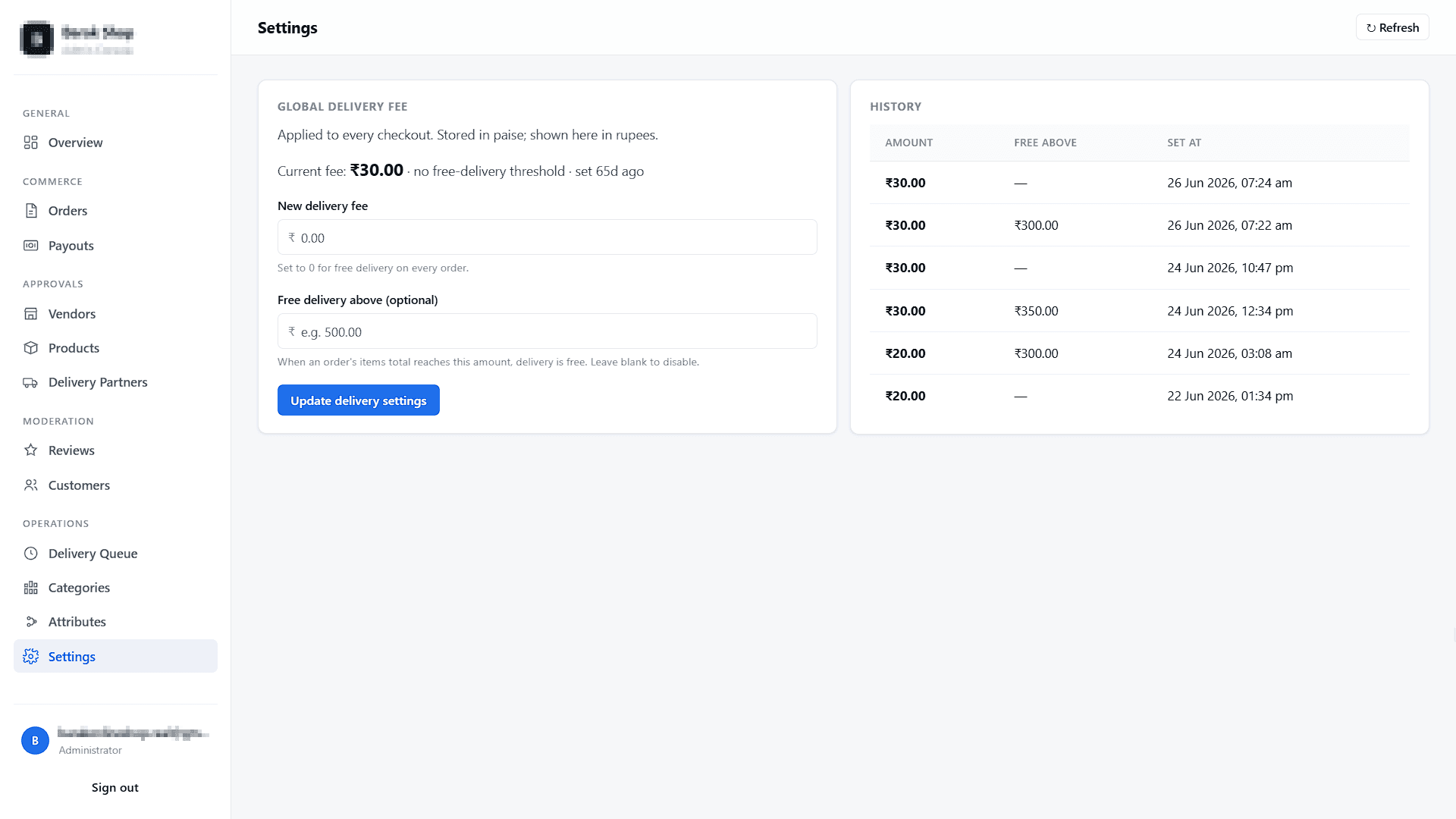This screenshot has height=819, width=1456.
Task: Click the Products box icon
Action: (x=30, y=348)
